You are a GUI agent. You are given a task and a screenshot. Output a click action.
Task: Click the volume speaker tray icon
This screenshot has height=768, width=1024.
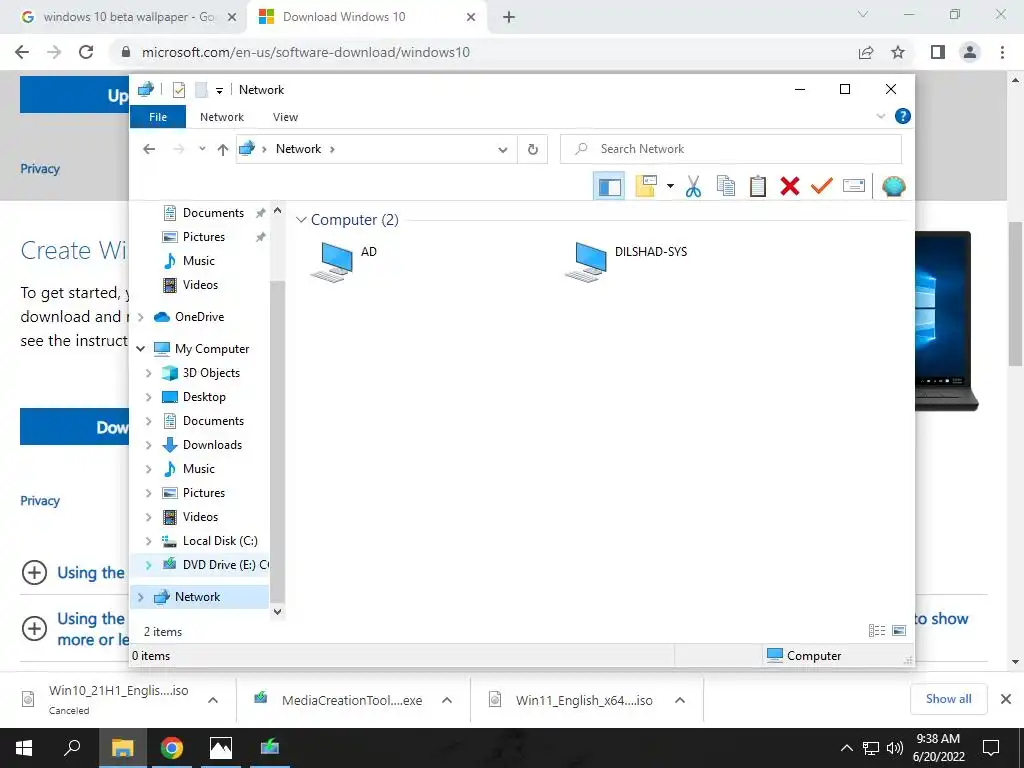coord(895,748)
